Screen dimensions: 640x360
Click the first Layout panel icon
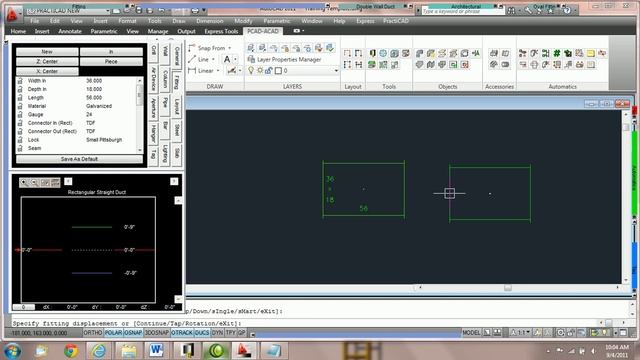click(x=347, y=53)
